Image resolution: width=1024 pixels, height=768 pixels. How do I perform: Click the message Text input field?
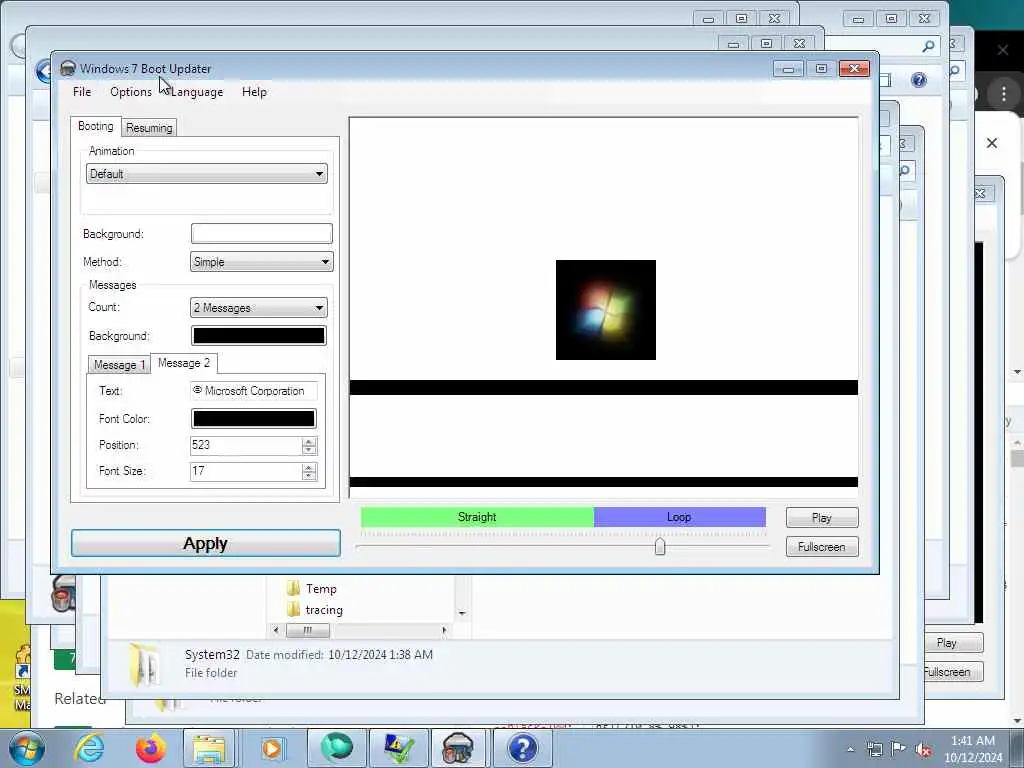[253, 391]
